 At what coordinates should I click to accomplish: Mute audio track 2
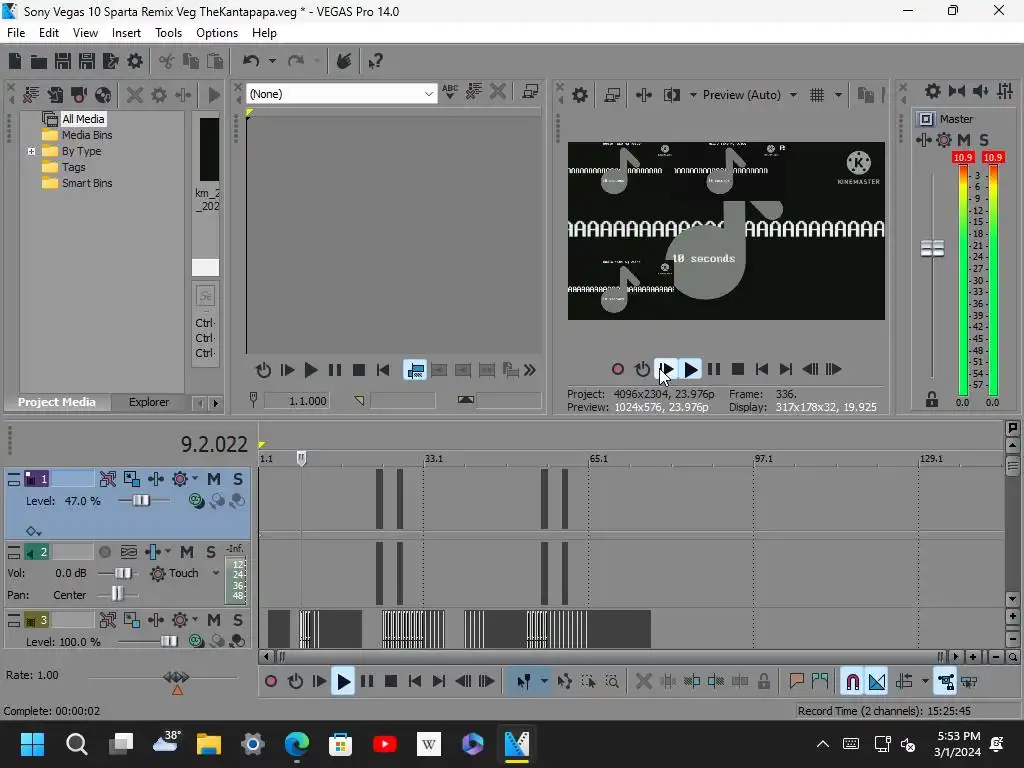click(187, 552)
